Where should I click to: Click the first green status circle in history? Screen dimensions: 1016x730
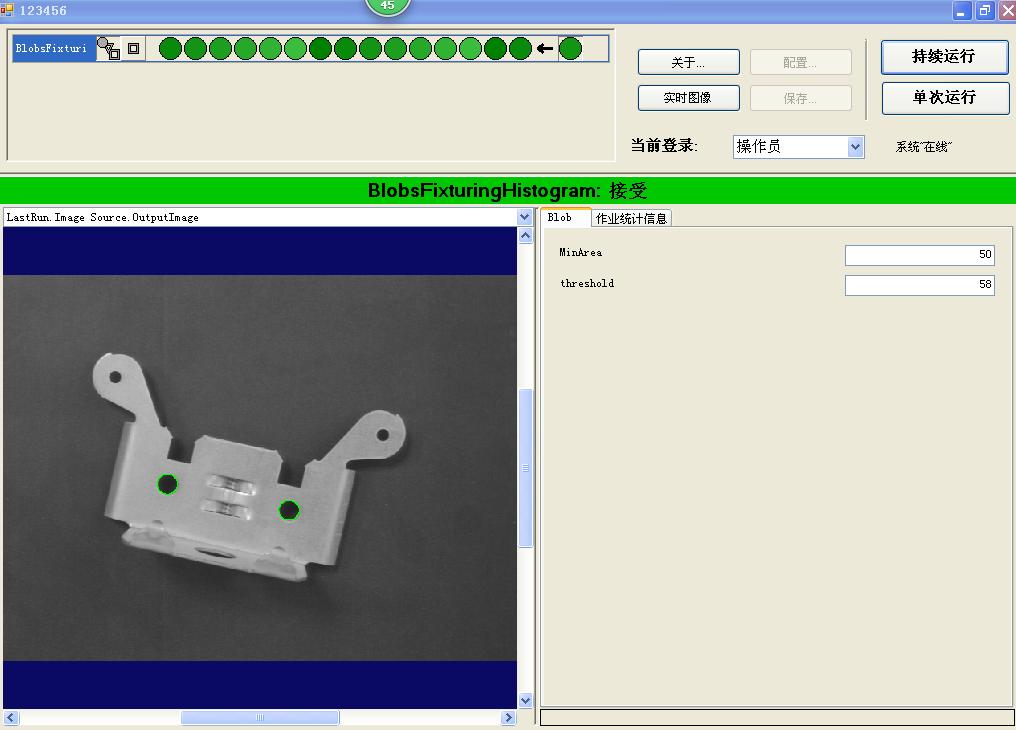click(x=170, y=47)
